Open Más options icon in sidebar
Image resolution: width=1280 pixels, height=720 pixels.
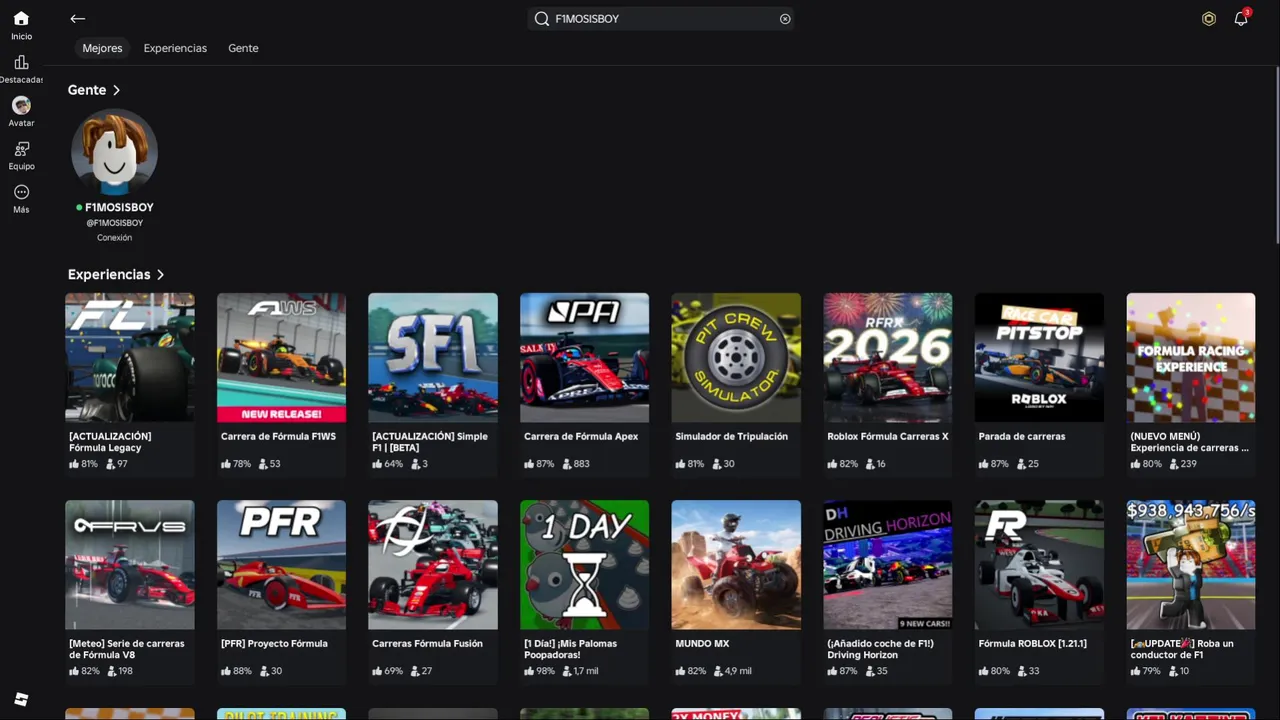pyautogui.click(x=21, y=192)
